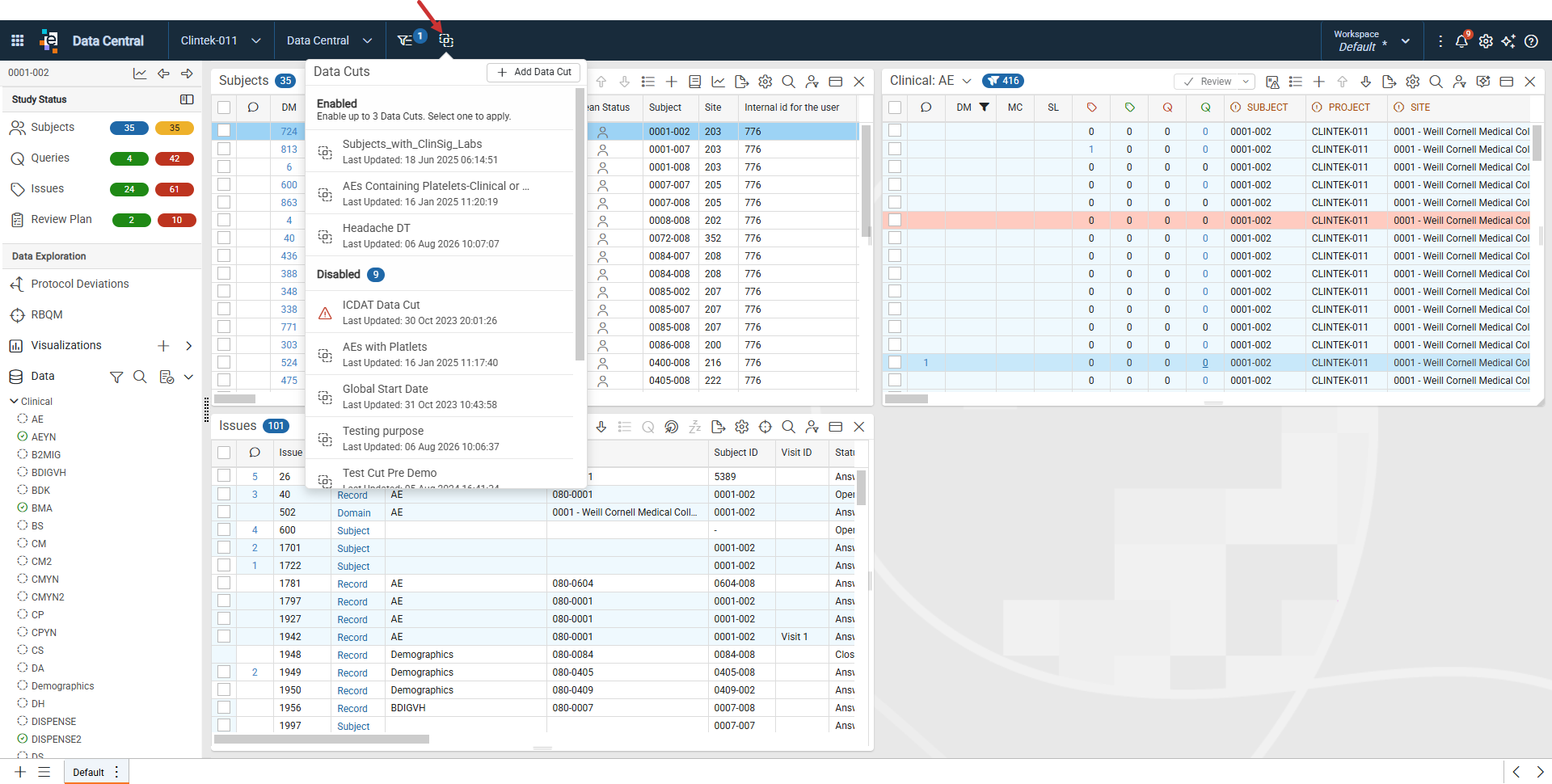Apply Subjects_with_ClinSig_Labs data cut
1552x784 pixels.
[x=439, y=151]
